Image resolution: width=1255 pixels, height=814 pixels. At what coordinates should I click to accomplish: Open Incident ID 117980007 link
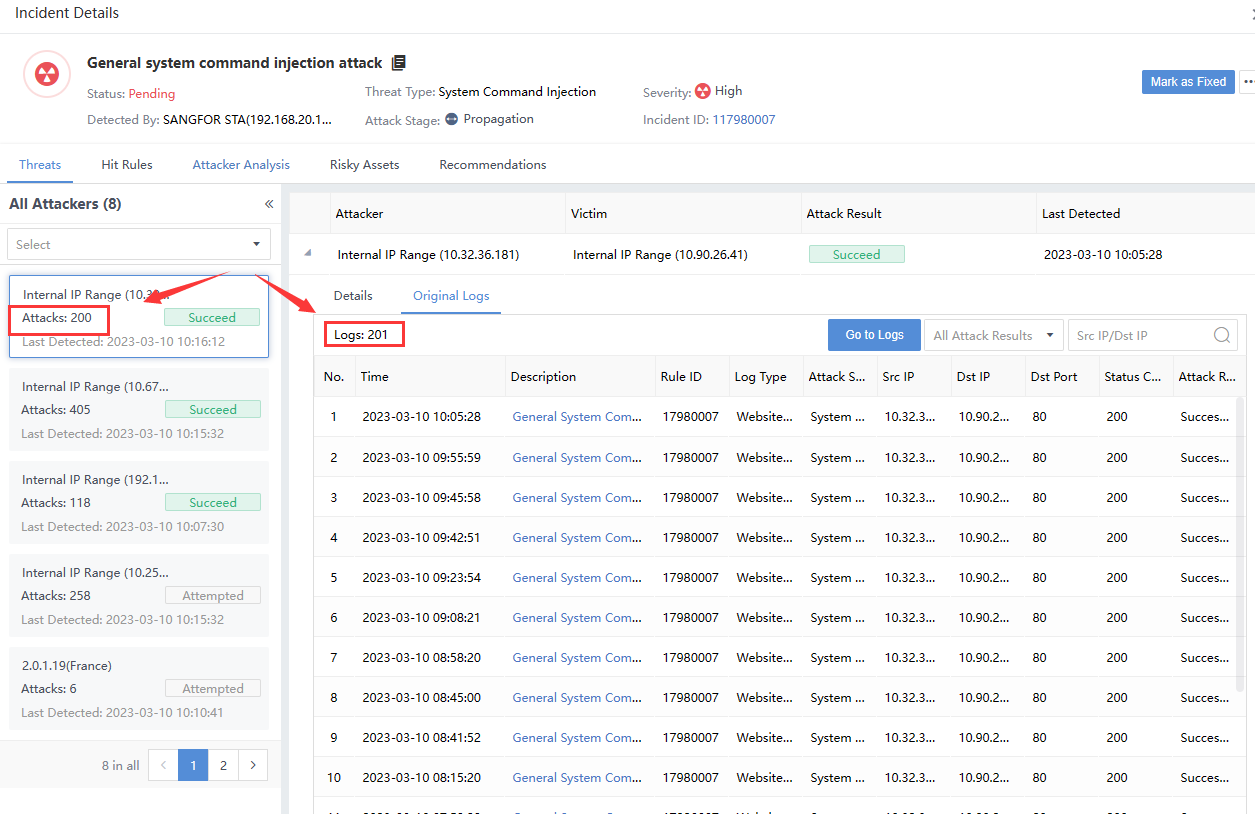pos(743,120)
